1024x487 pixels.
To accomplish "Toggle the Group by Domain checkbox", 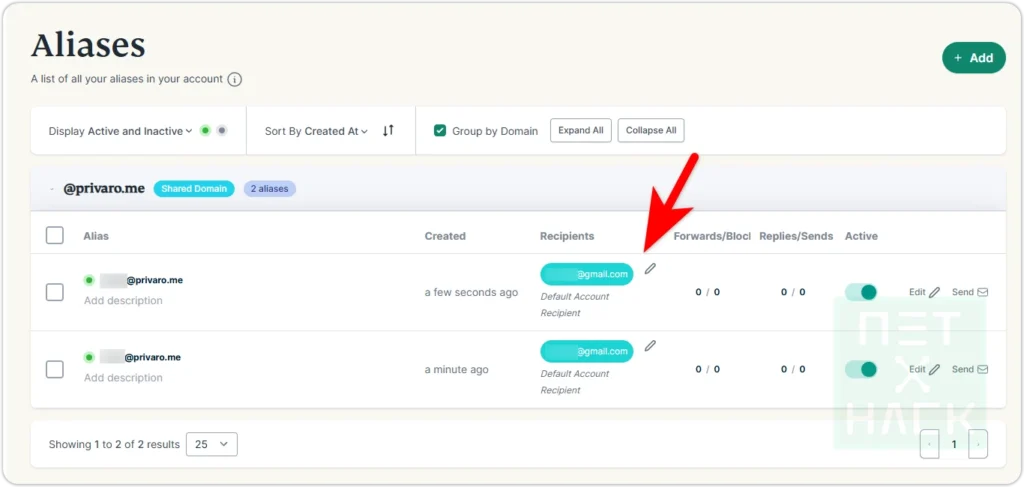I will pos(440,131).
